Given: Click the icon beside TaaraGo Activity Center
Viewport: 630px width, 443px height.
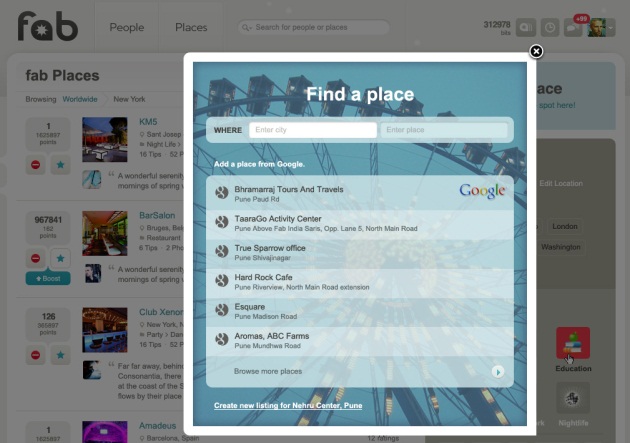Looking at the screenshot, I should click(x=221, y=222).
